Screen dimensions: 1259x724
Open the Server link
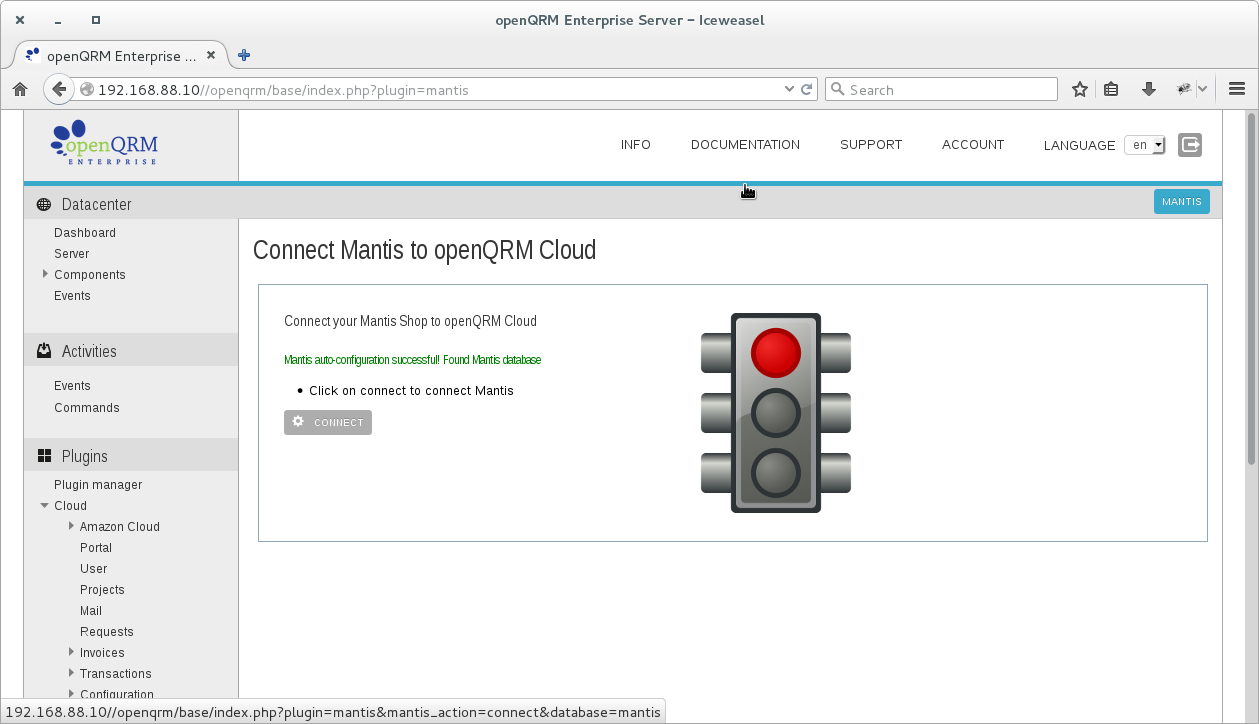pos(72,254)
